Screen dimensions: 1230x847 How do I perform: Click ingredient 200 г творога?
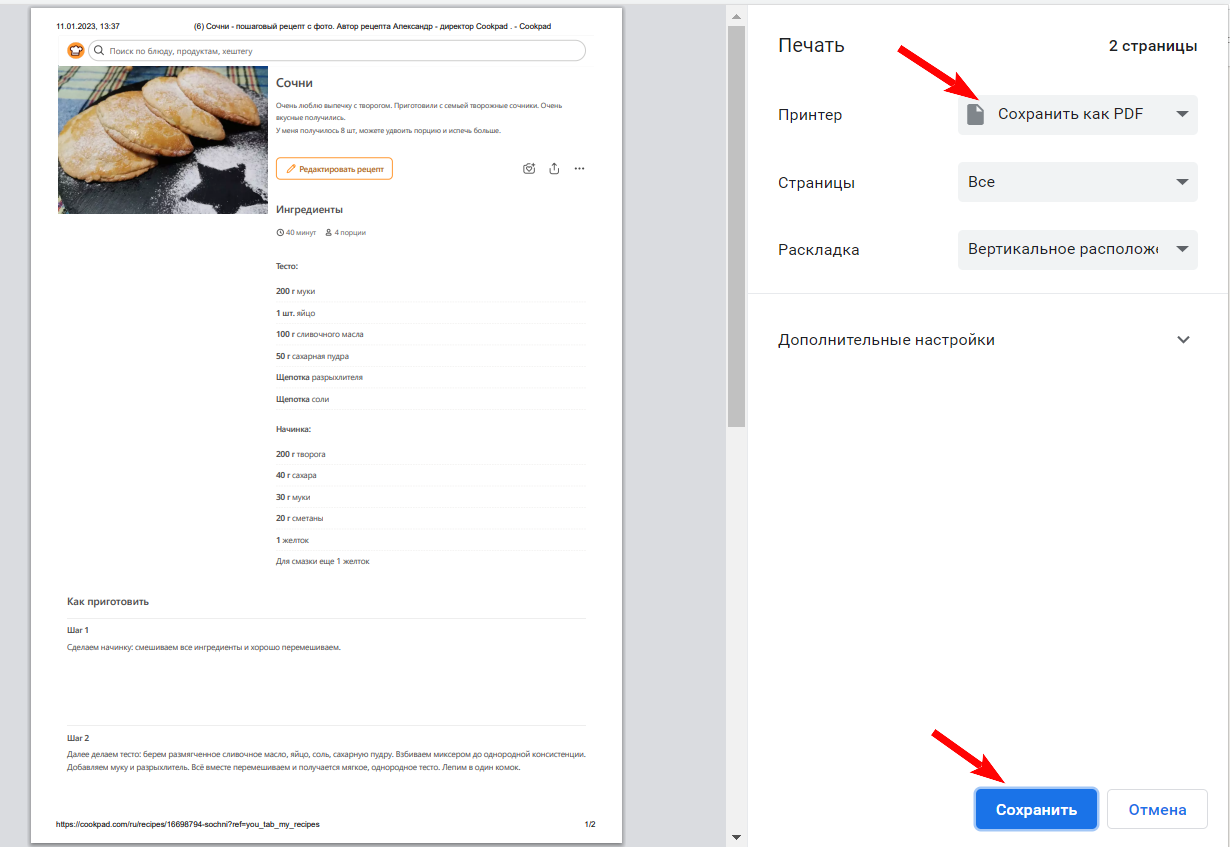pos(300,454)
